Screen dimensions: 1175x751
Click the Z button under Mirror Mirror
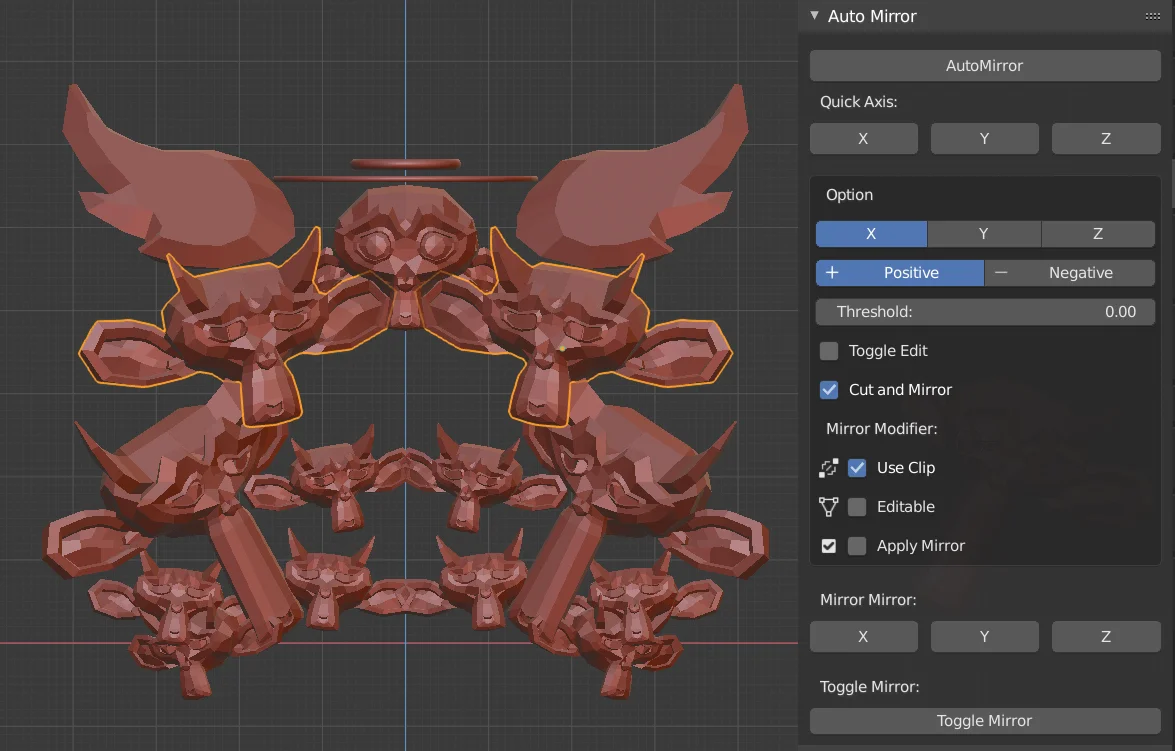pyautogui.click(x=1106, y=636)
